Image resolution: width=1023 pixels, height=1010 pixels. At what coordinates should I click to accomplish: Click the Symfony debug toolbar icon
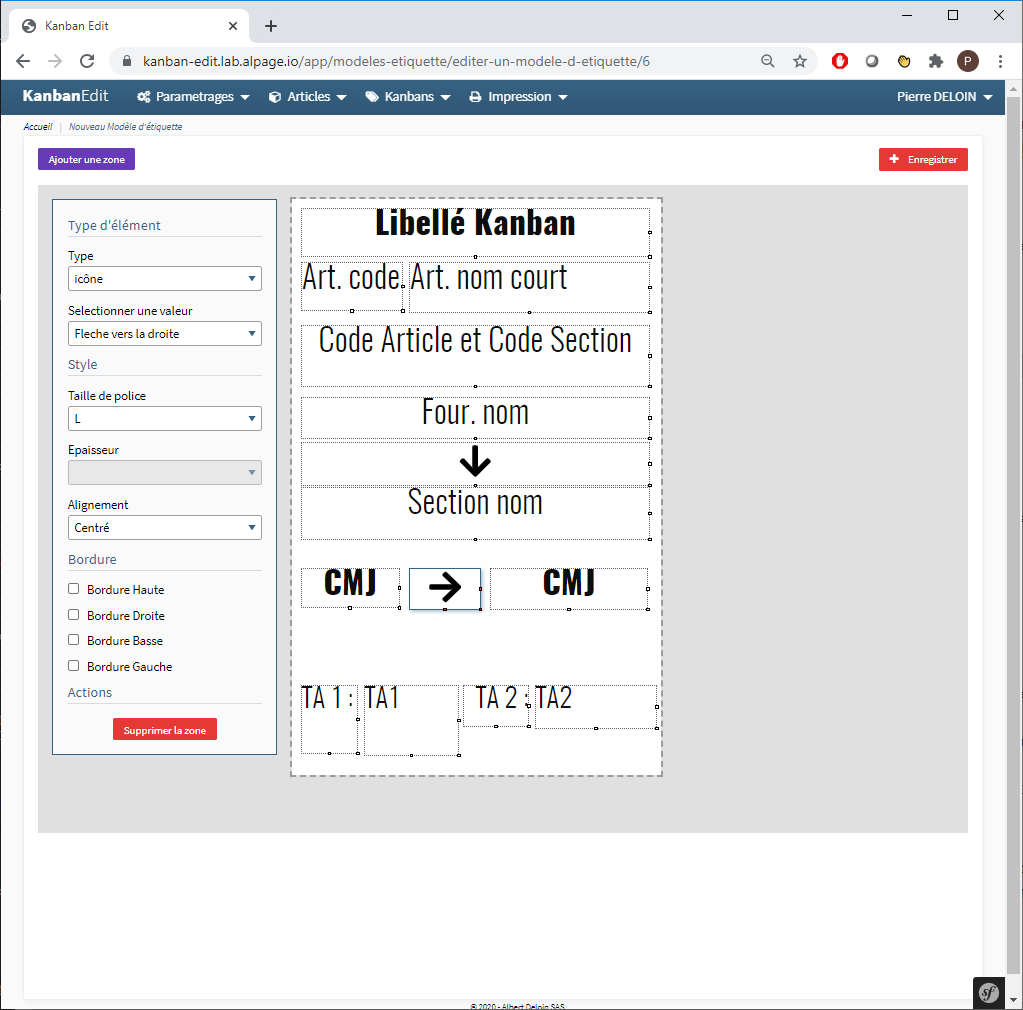988,992
